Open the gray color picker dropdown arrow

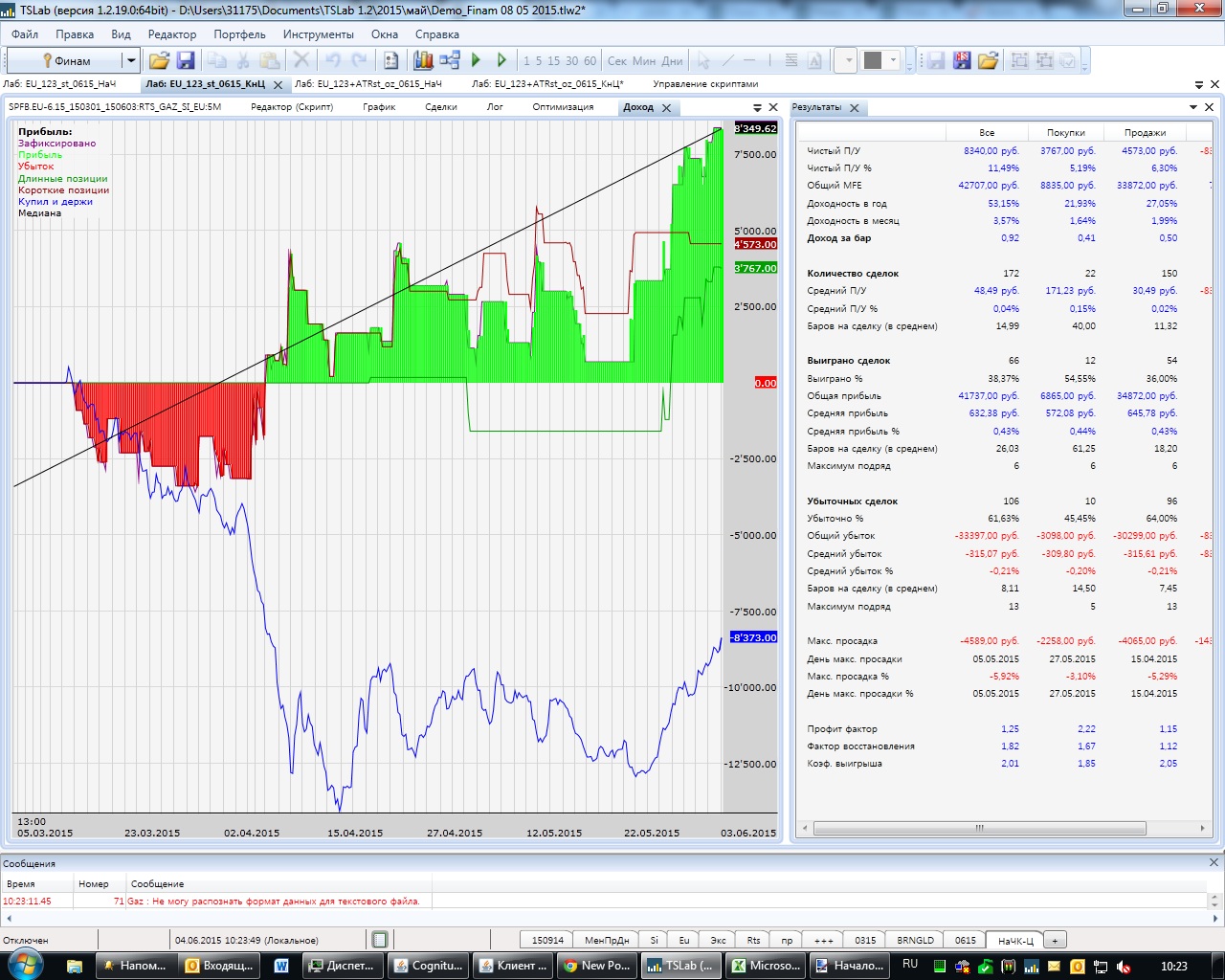point(894,60)
